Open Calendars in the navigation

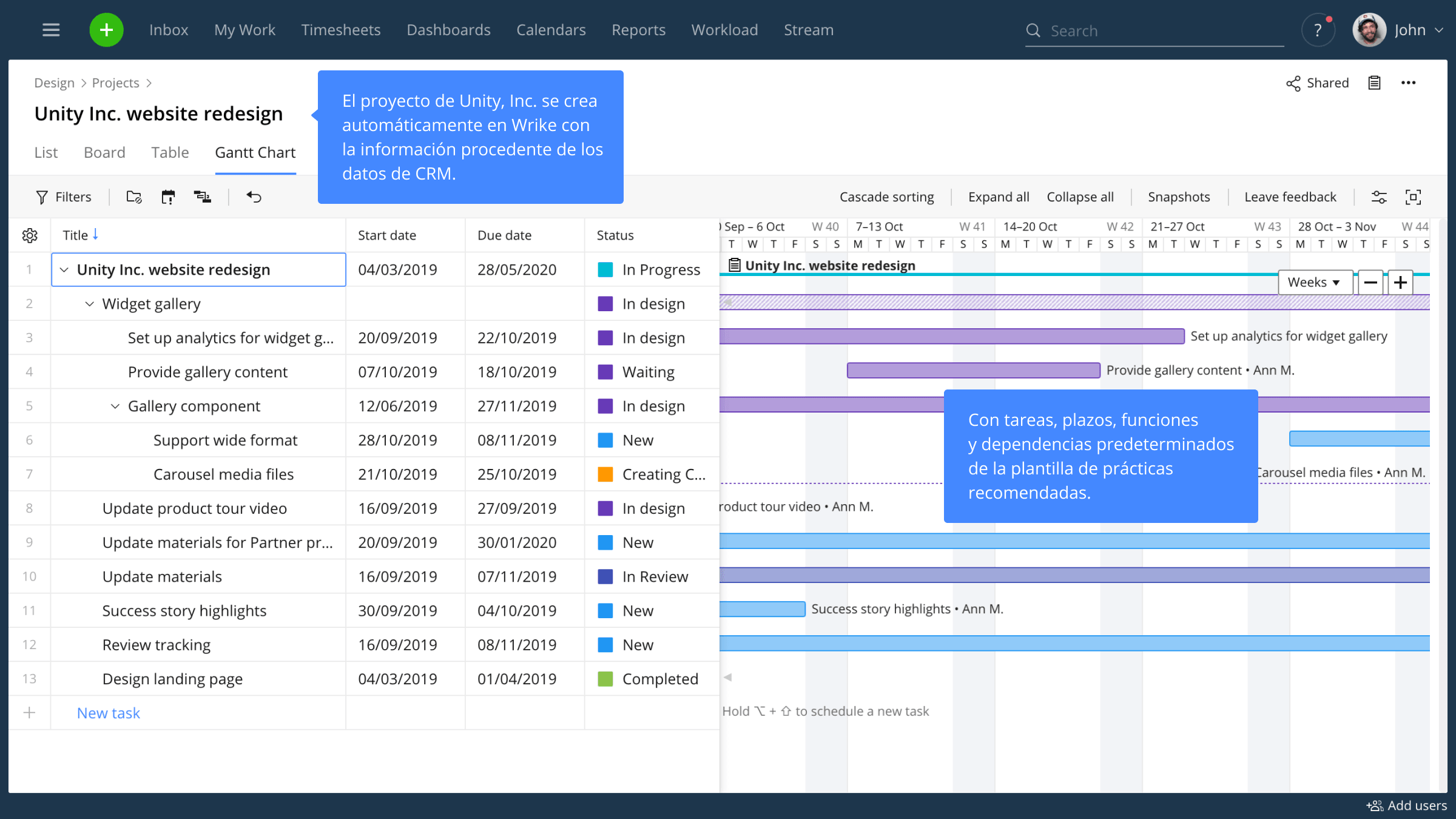pyautogui.click(x=551, y=30)
